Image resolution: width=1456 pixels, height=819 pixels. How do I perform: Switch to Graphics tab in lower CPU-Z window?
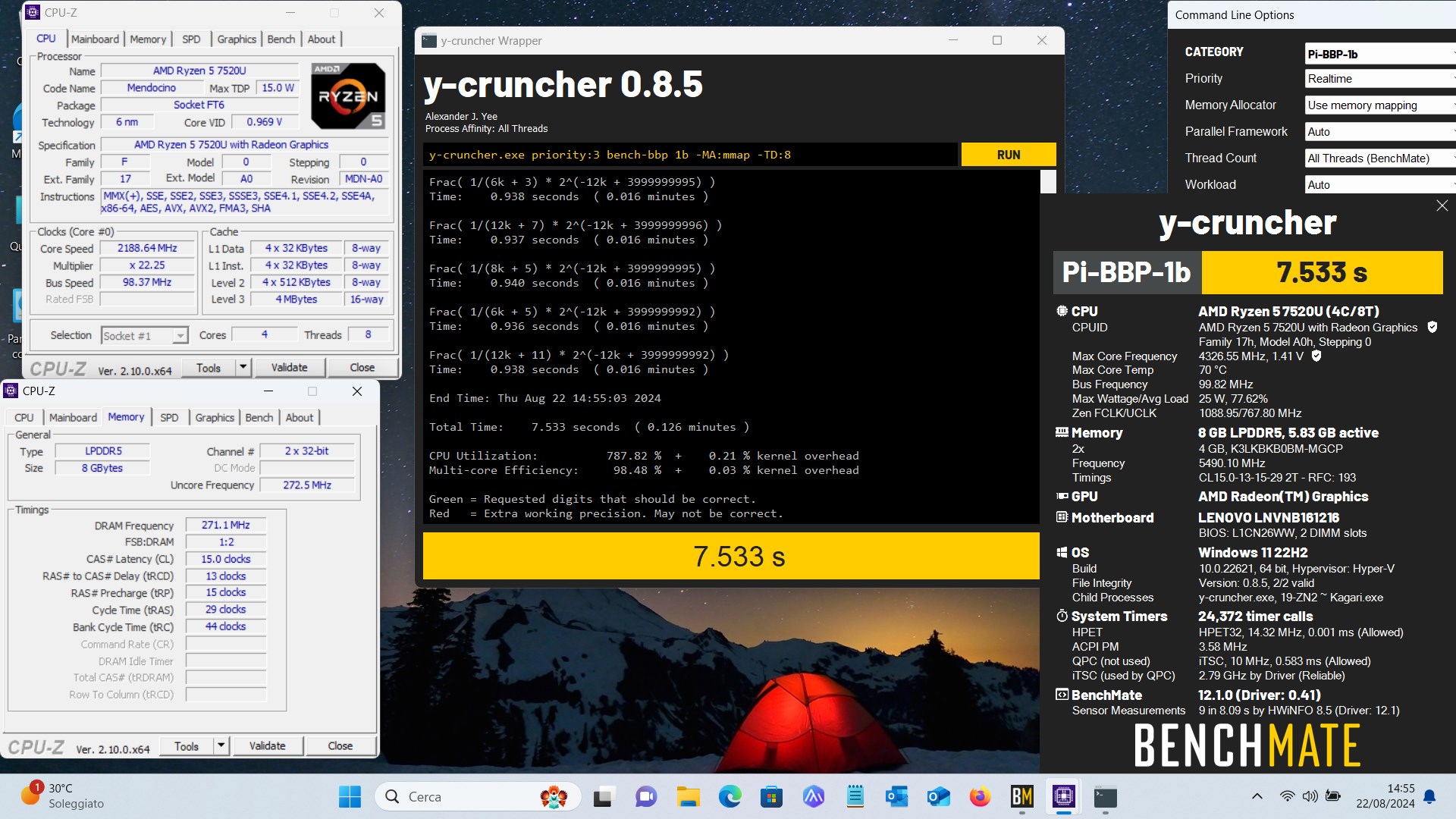click(215, 417)
